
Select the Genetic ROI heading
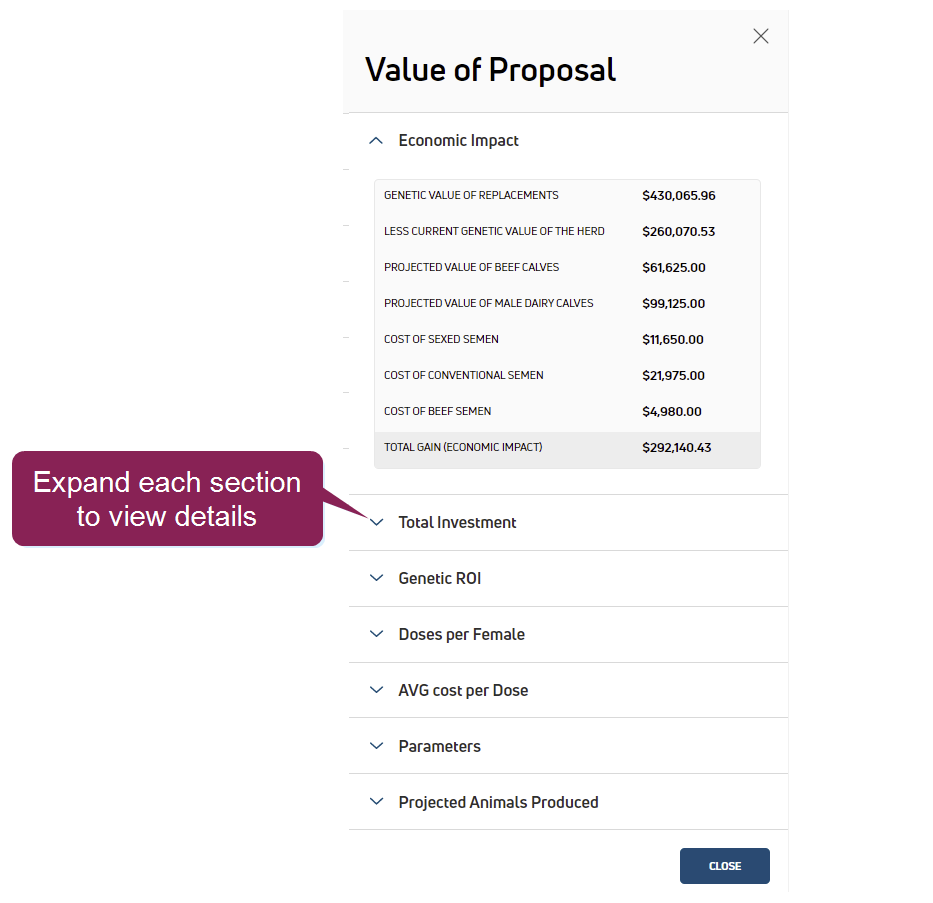(439, 579)
